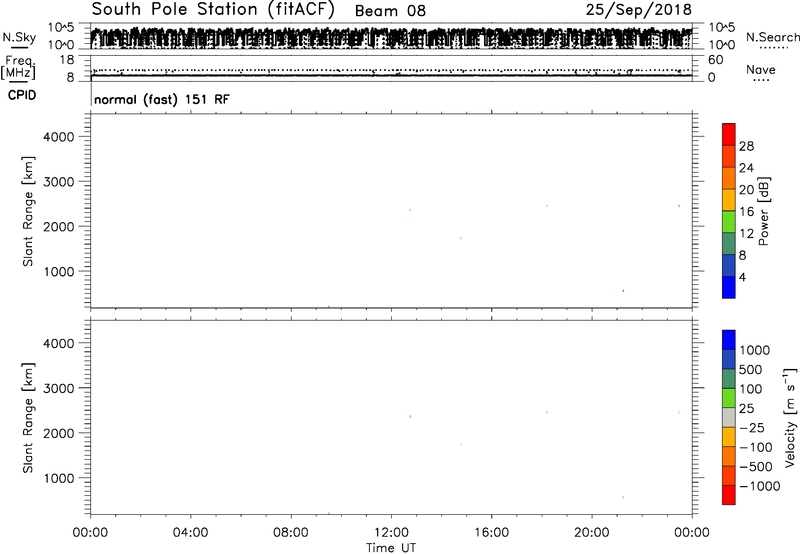Click the red data point near 21:00 in power panel
The width and height of the screenshot is (800, 554).
[x=623, y=291]
